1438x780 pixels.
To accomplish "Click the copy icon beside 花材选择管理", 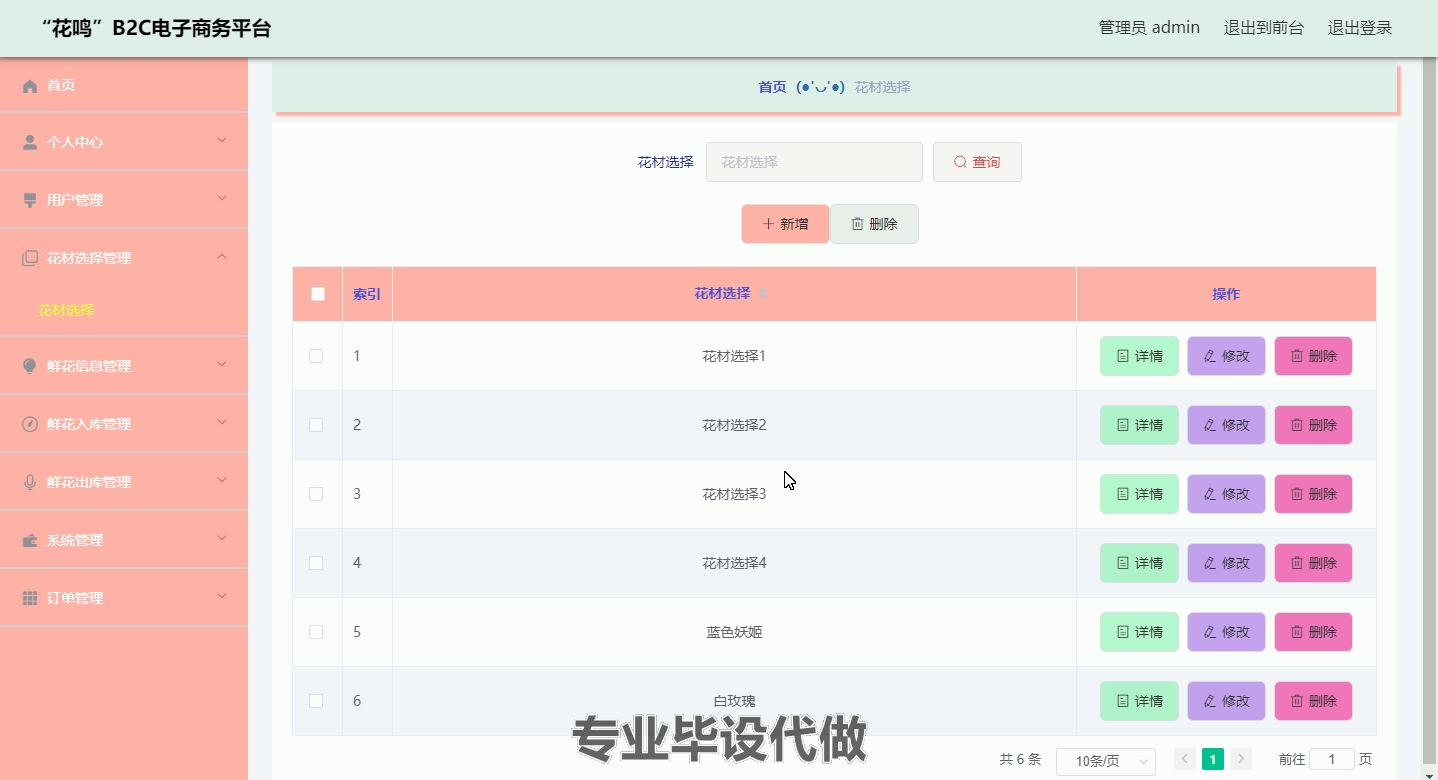I will coord(30,259).
